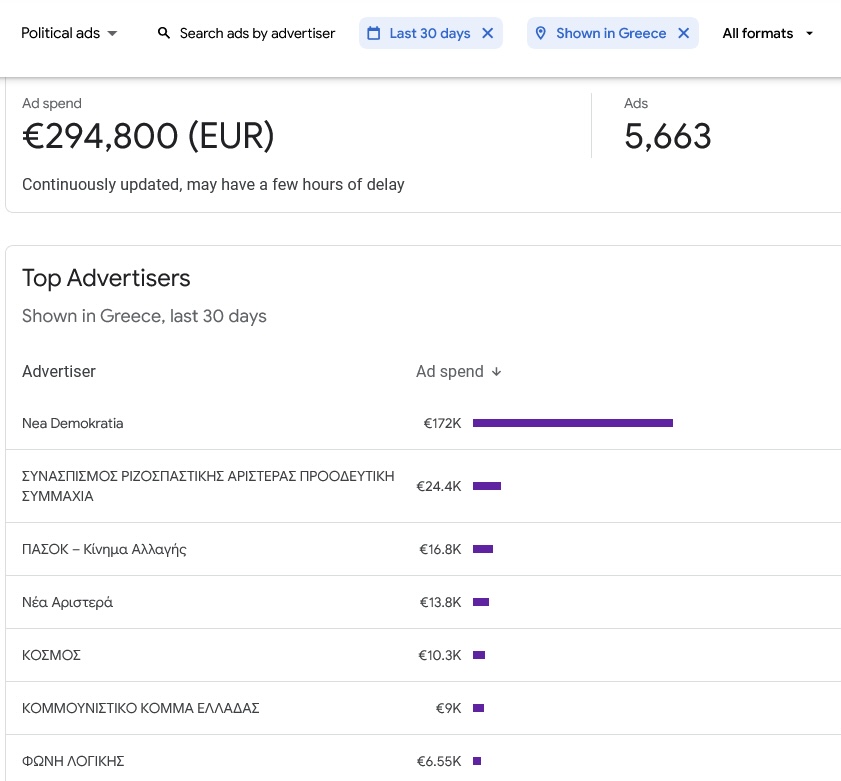Click the Nea Demokratia €172K spend bar

pyautogui.click(x=572, y=423)
